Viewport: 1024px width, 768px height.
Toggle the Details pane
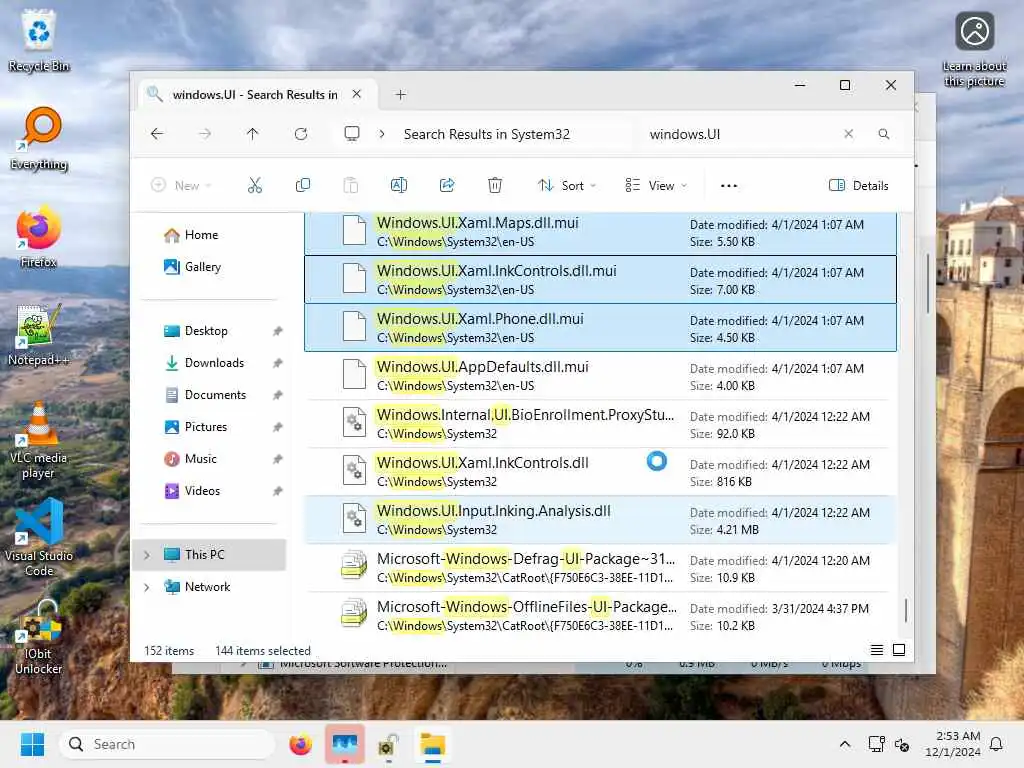[x=858, y=185]
